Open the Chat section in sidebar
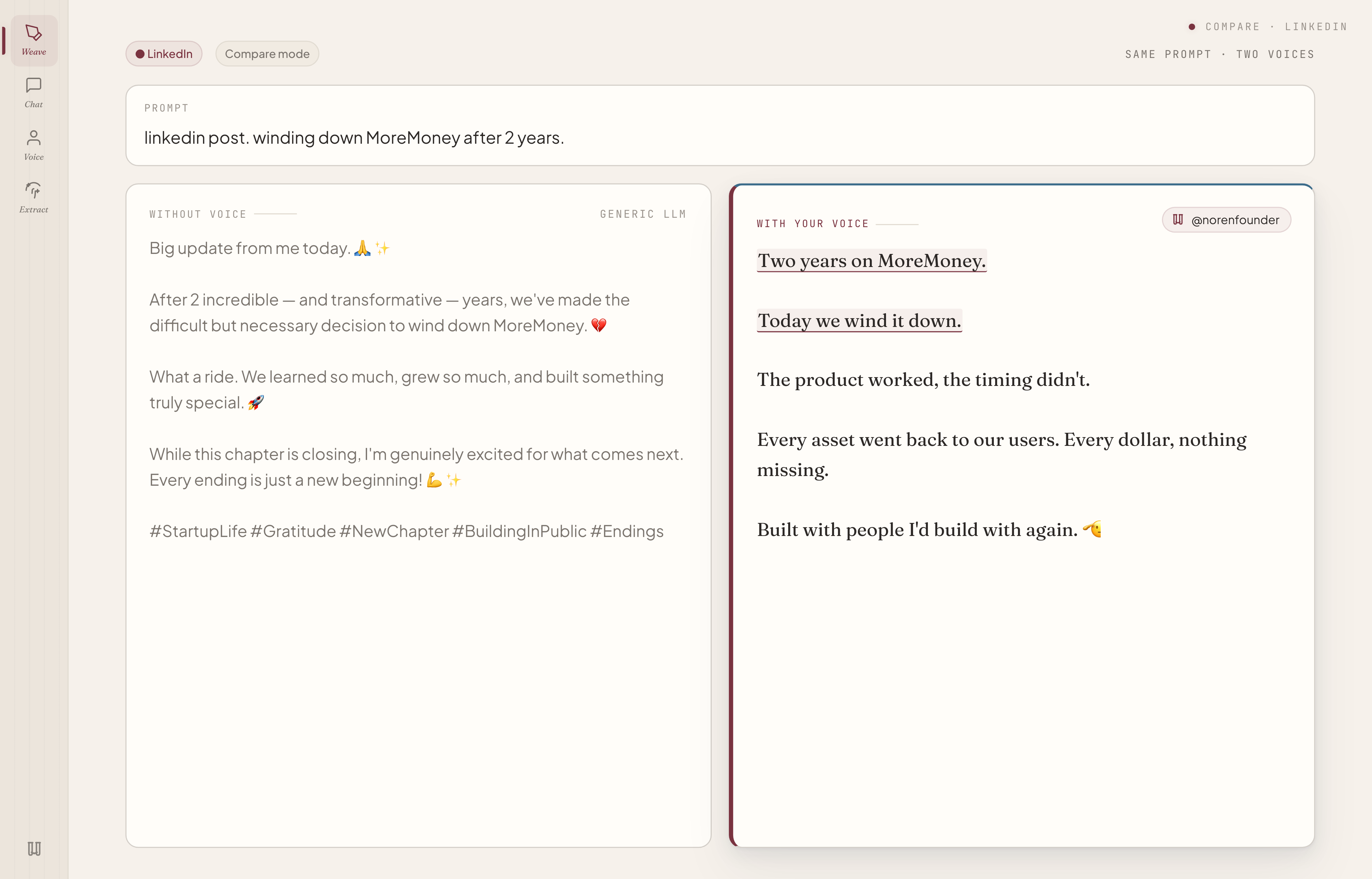This screenshot has width=1372, height=879. (x=34, y=93)
